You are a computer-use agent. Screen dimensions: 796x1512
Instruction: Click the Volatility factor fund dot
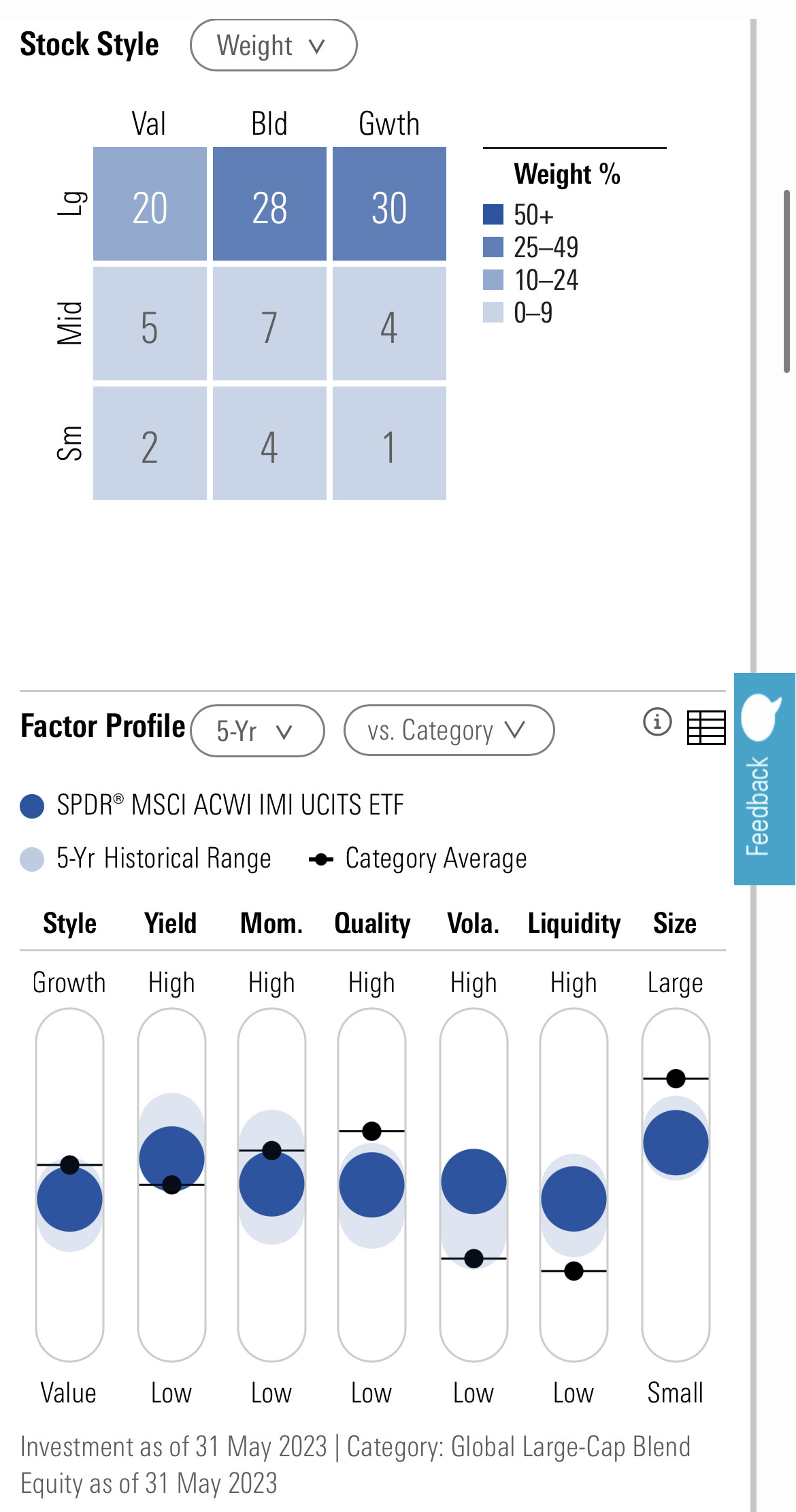point(474,1181)
